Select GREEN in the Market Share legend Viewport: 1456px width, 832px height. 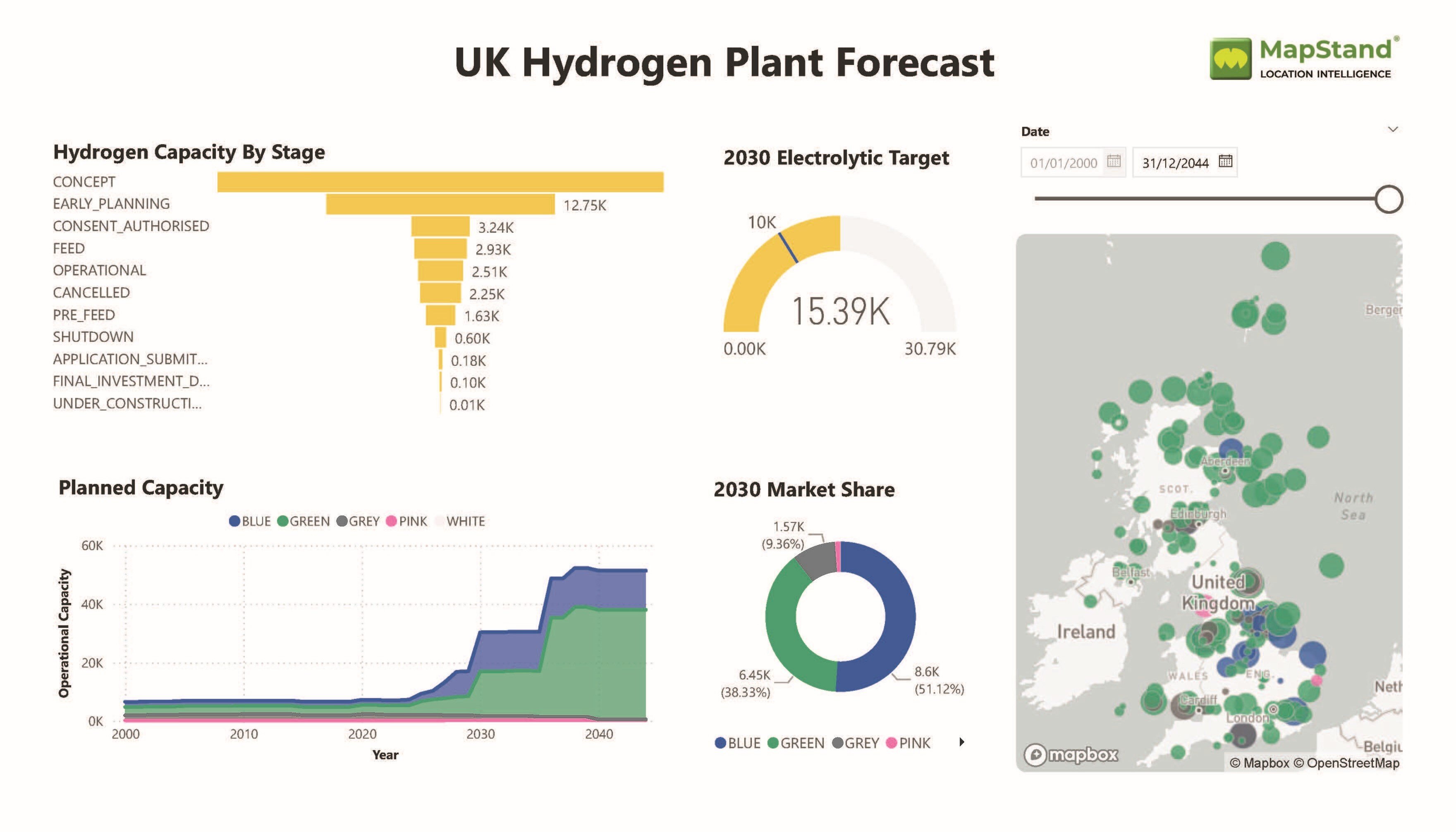coord(796,743)
